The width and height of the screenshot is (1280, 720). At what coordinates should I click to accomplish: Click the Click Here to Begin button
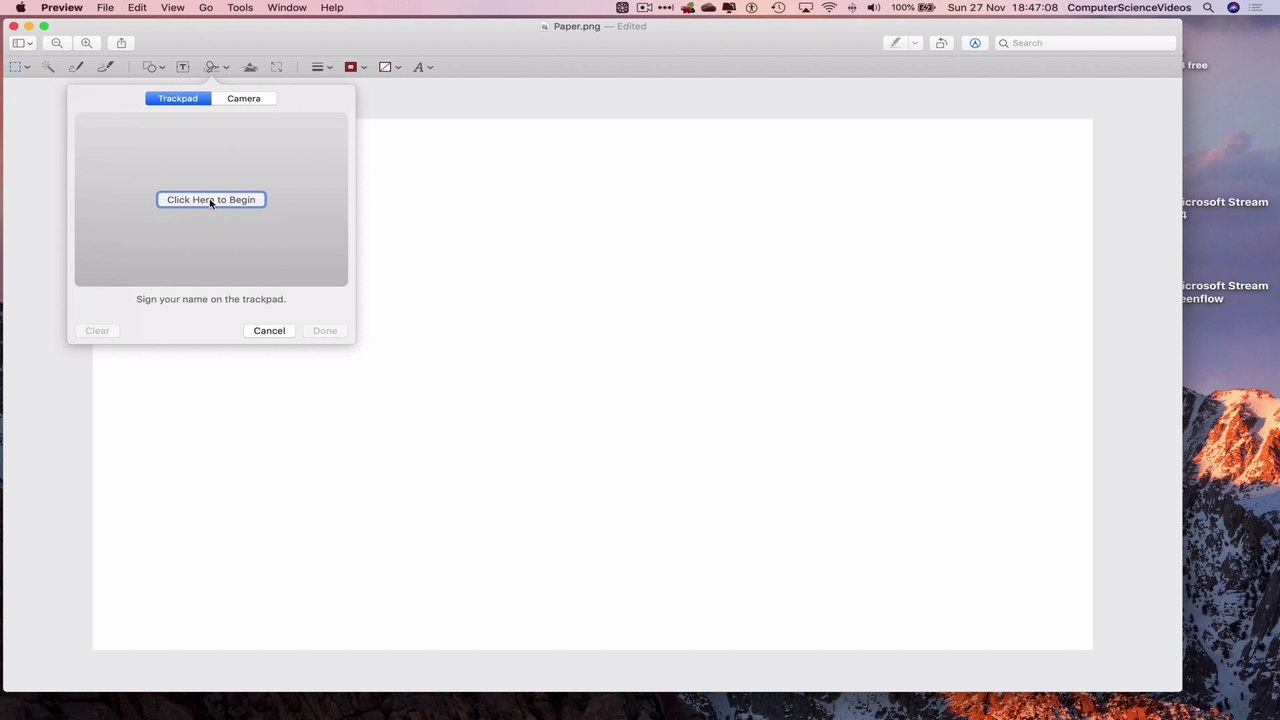pyautogui.click(x=211, y=200)
